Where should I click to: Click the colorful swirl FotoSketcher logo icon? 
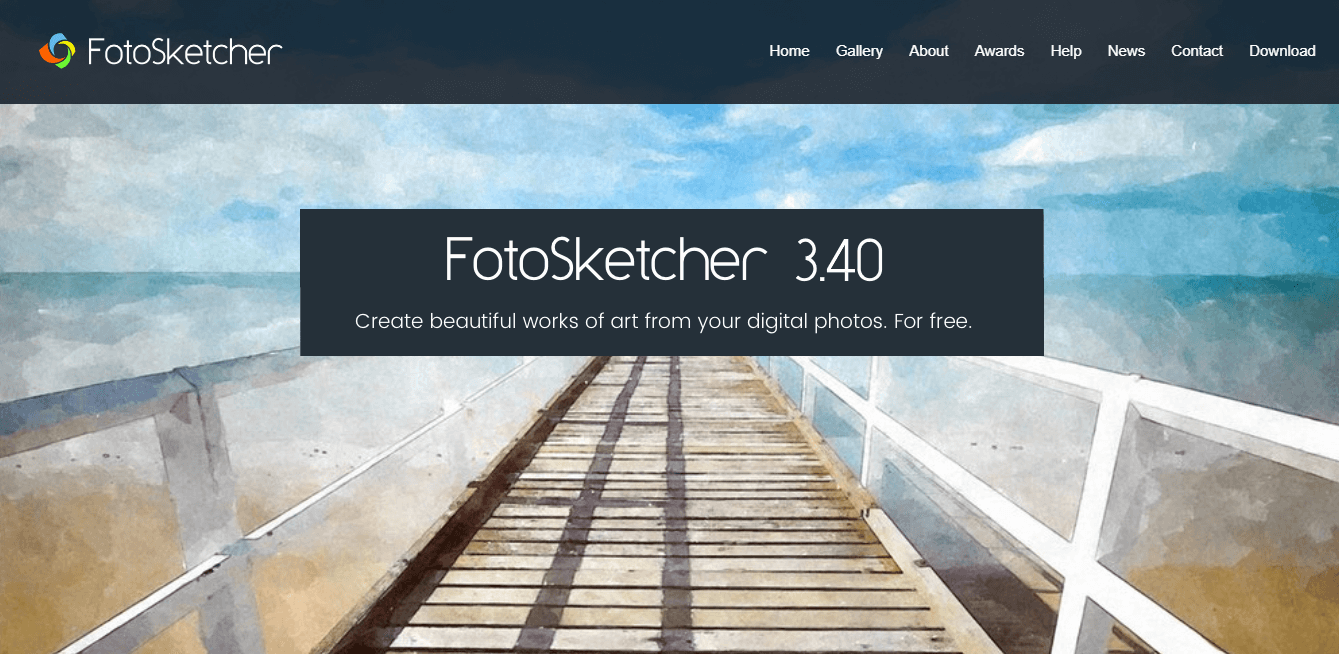click(x=57, y=51)
